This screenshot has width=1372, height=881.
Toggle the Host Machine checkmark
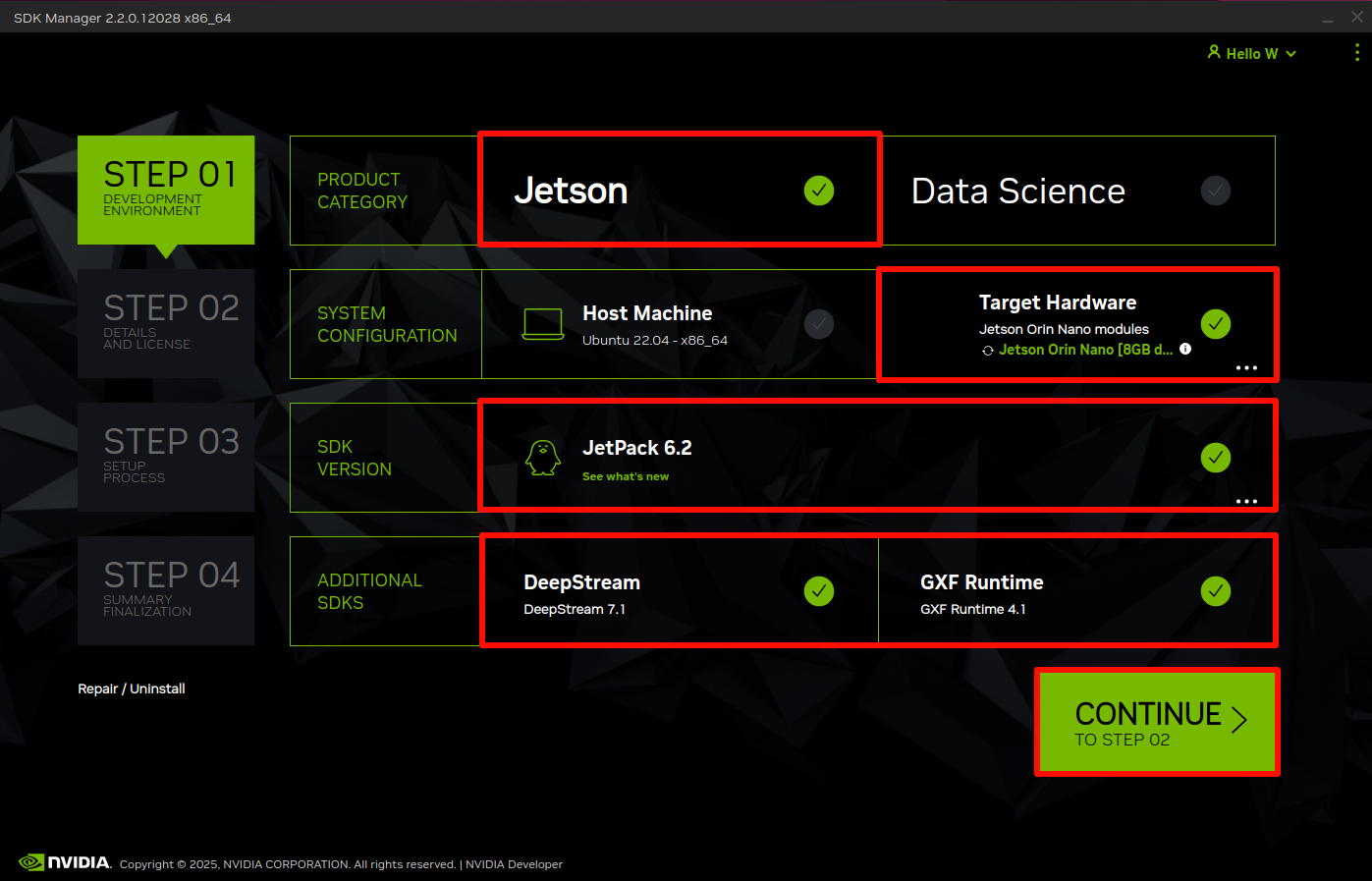[819, 324]
